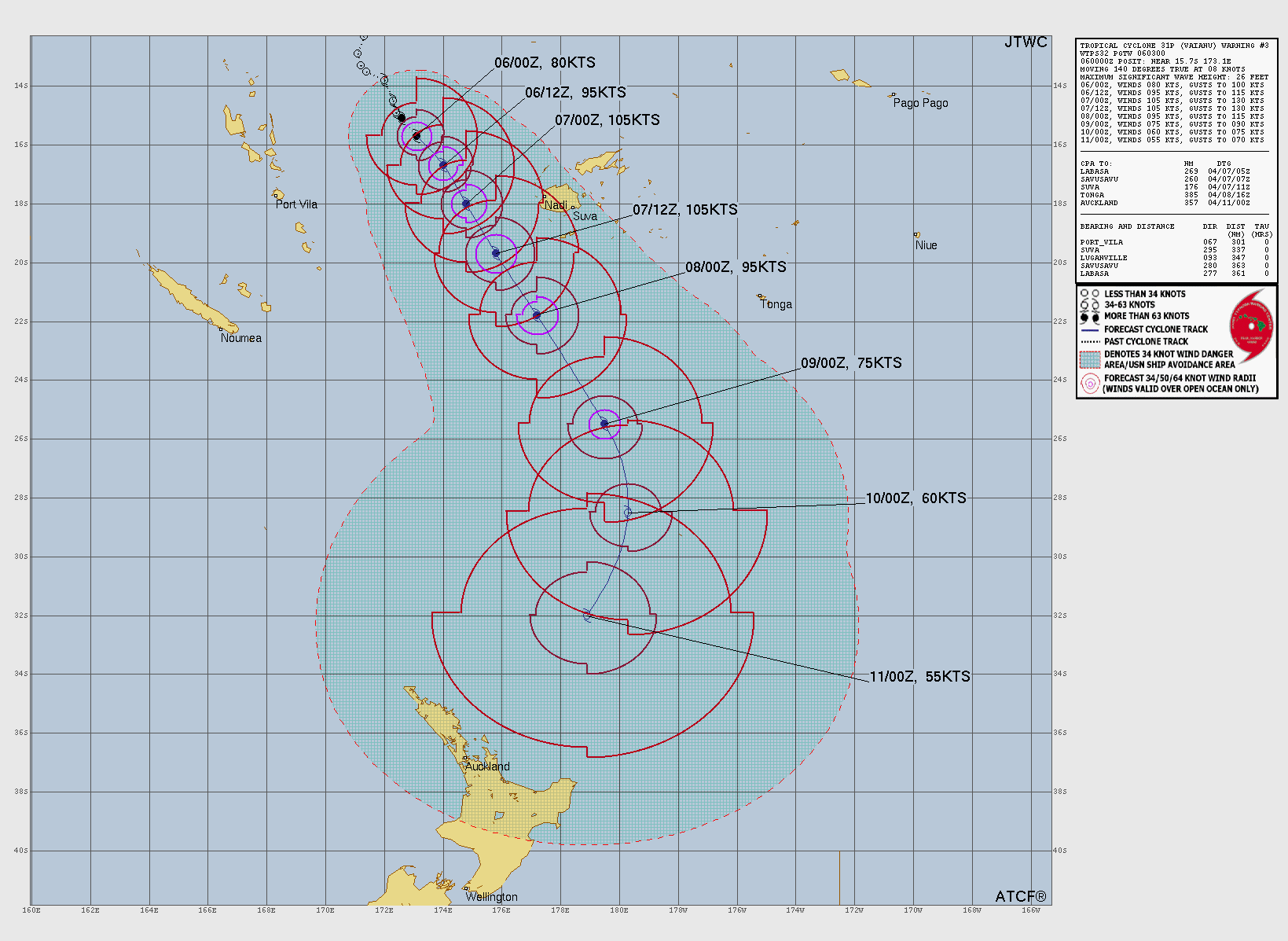The image size is (1288, 941).
Task: Click the Pago Pago location label
Action: (920, 103)
